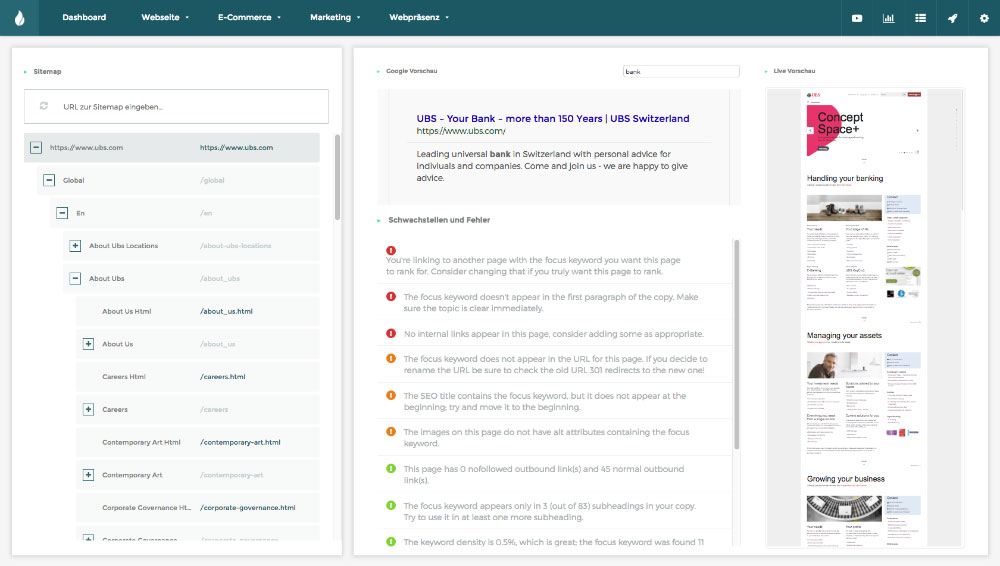
Task: Click the flame logo icon
Action: click(x=19, y=18)
